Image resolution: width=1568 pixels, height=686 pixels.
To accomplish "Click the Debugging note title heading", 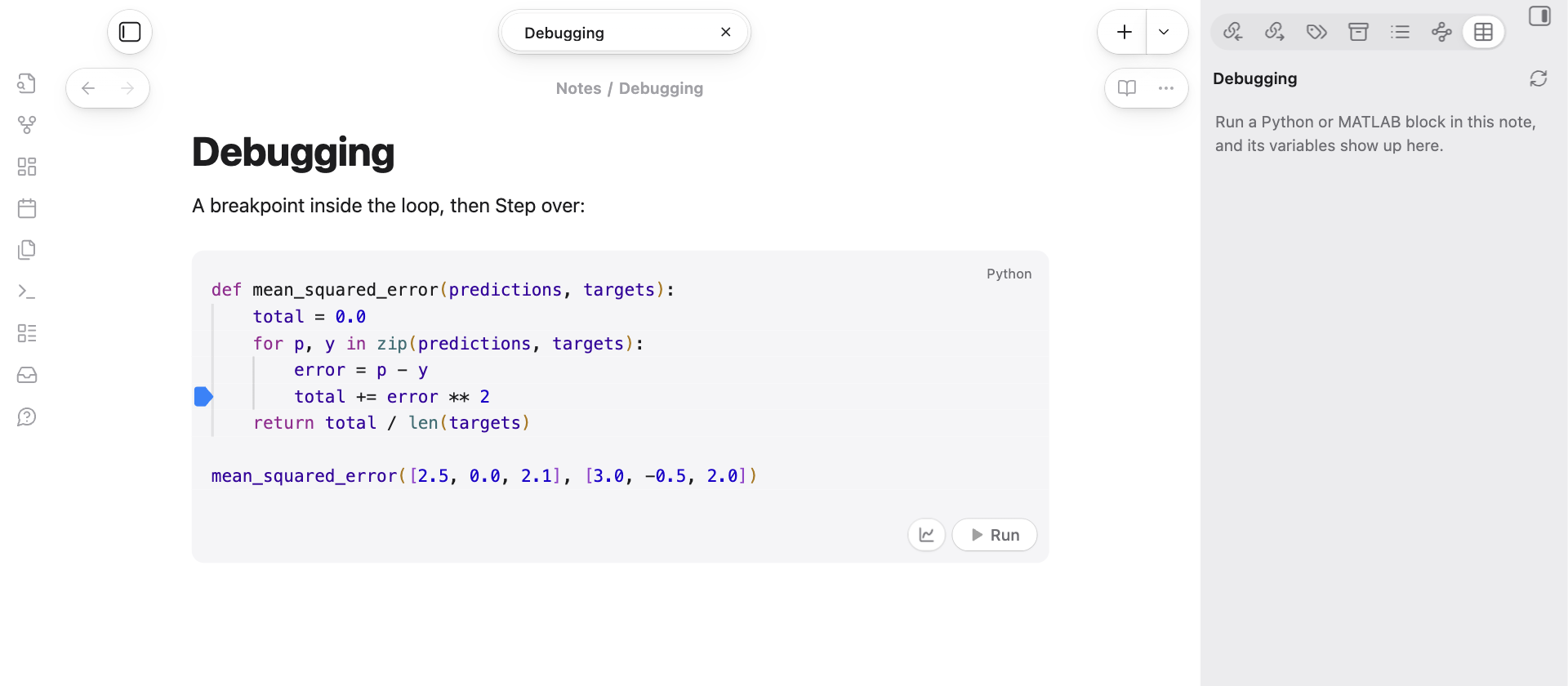I will coord(293,153).
